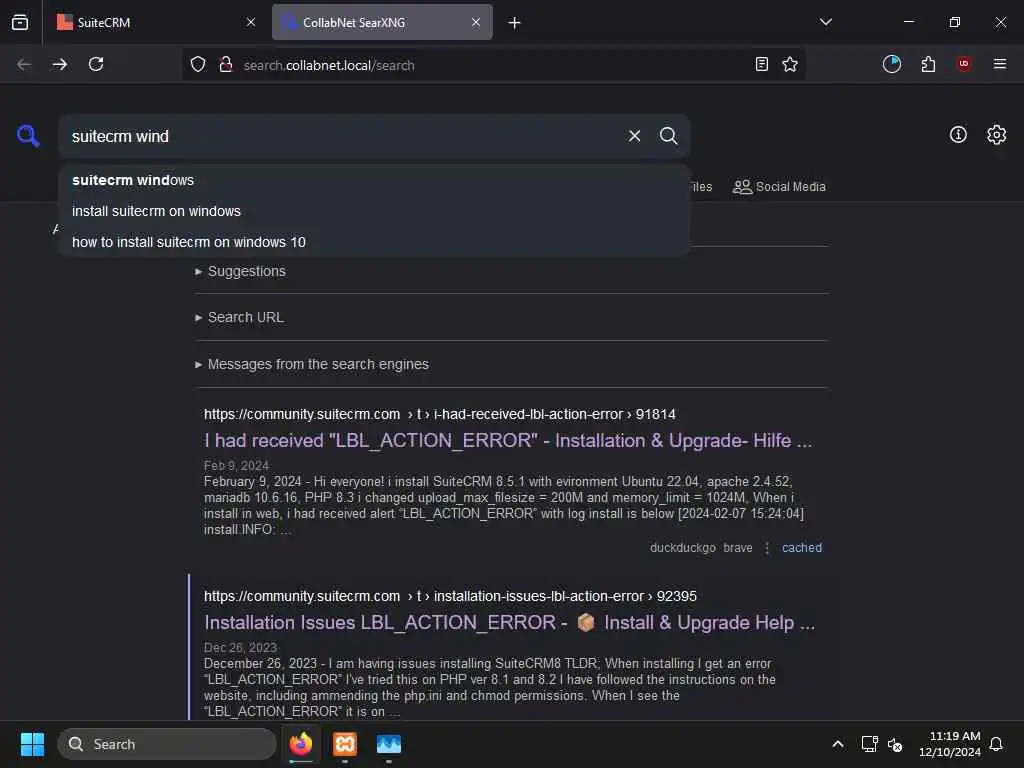Submit search with the magnifier button

(668, 136)
